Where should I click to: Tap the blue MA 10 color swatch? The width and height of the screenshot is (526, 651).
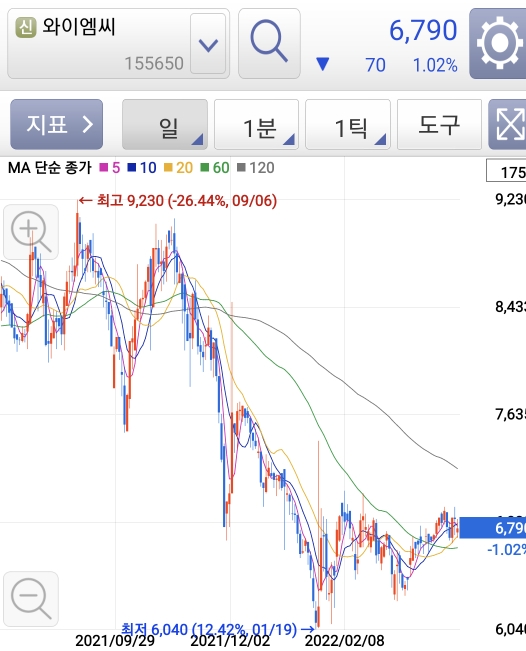click(x=132, y=168)
